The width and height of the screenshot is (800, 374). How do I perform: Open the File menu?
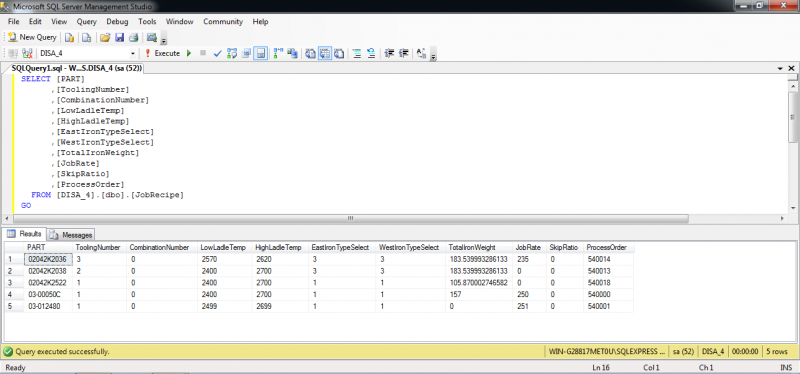click(14, 21)
